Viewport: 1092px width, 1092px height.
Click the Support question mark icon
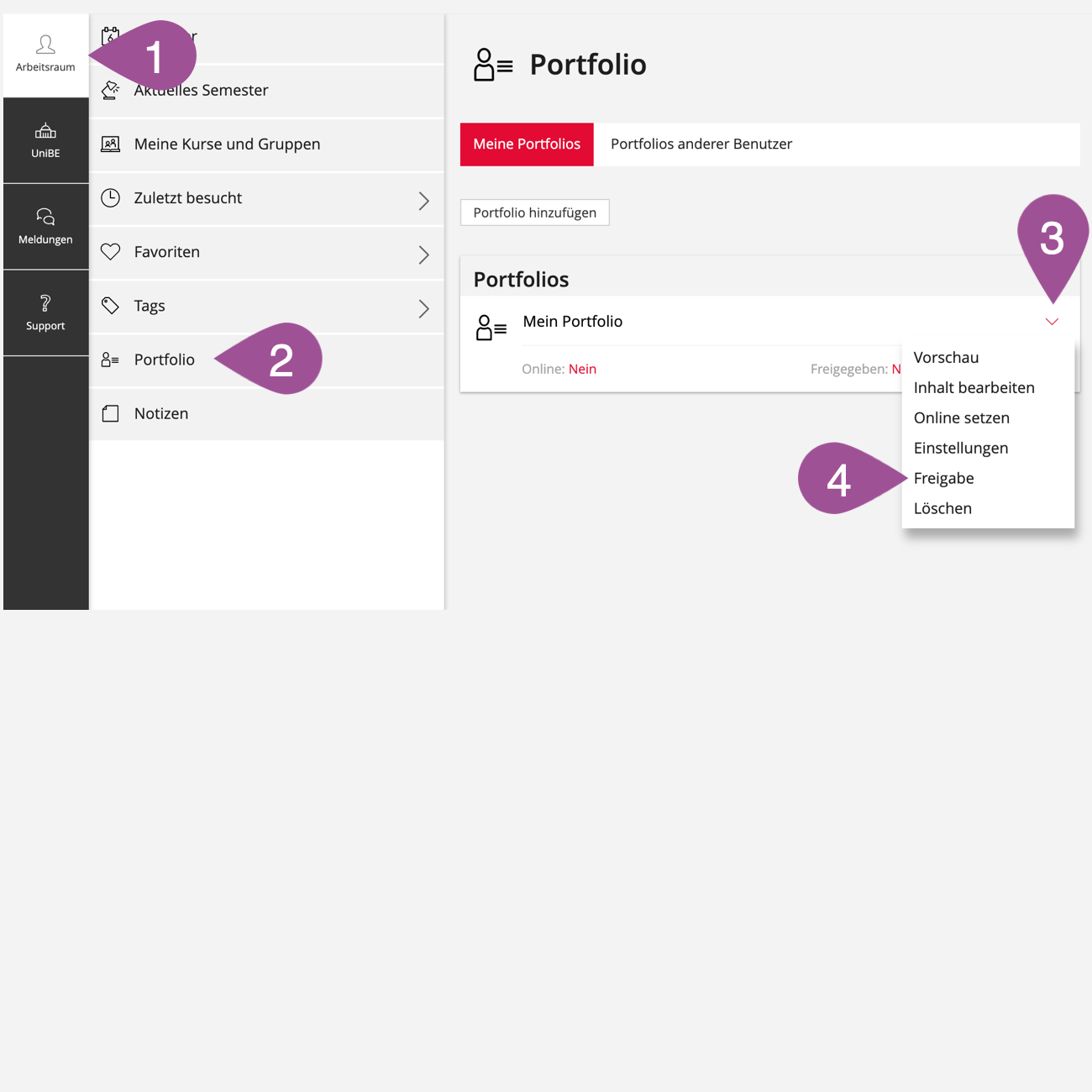(45, 302)
